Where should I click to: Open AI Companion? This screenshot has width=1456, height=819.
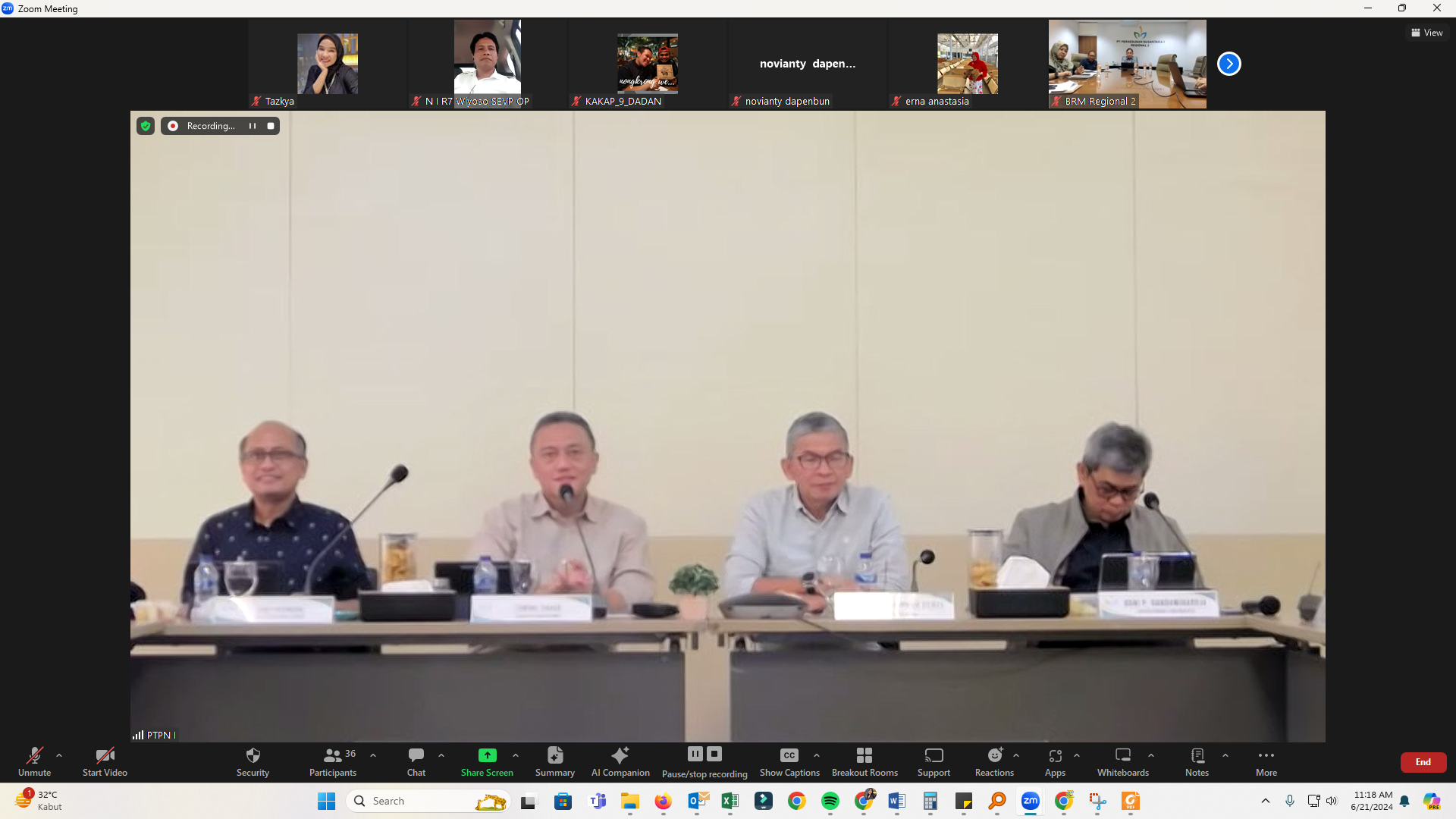[x=620, y=755]
